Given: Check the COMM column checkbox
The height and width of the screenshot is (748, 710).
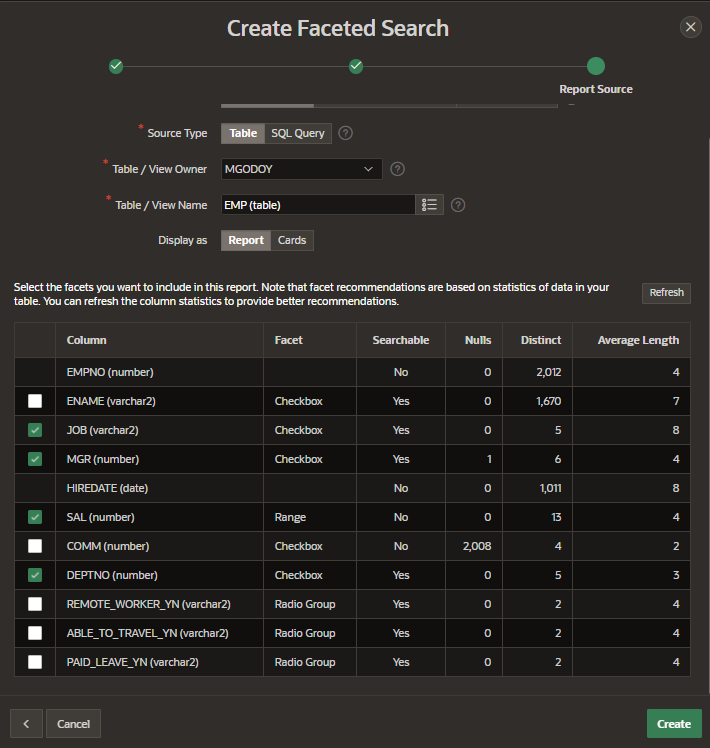Looking at the screenshot, I should pyautogui.click(x=35, y=546).
